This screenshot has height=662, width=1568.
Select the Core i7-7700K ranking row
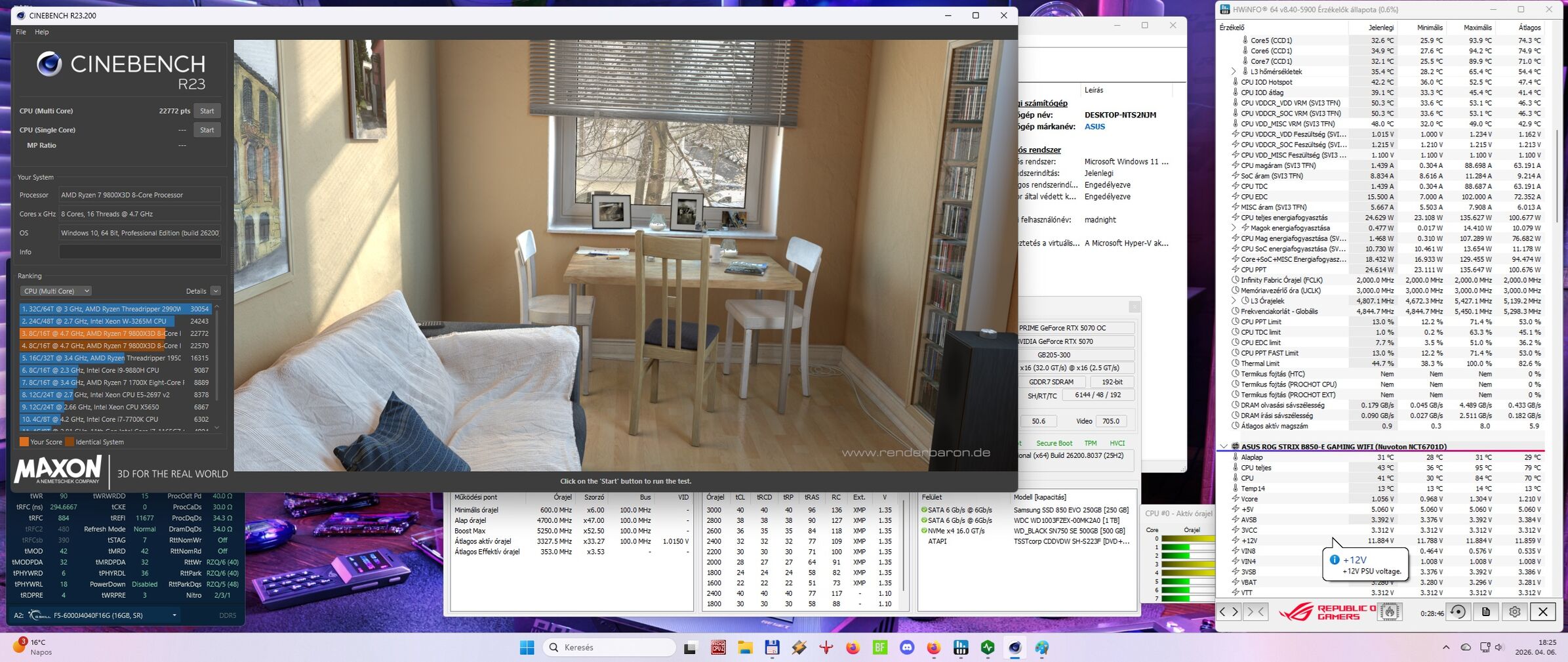[x=115, y=419]
